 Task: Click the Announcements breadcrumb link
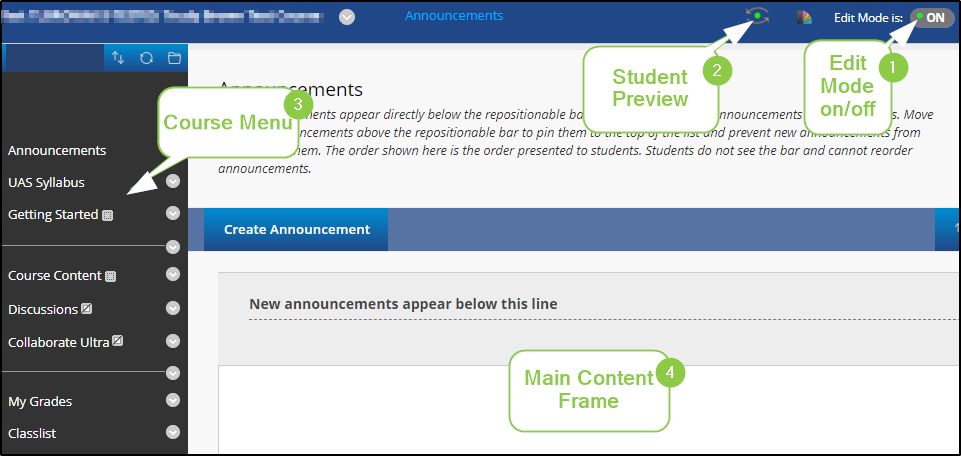pos(454,15)
